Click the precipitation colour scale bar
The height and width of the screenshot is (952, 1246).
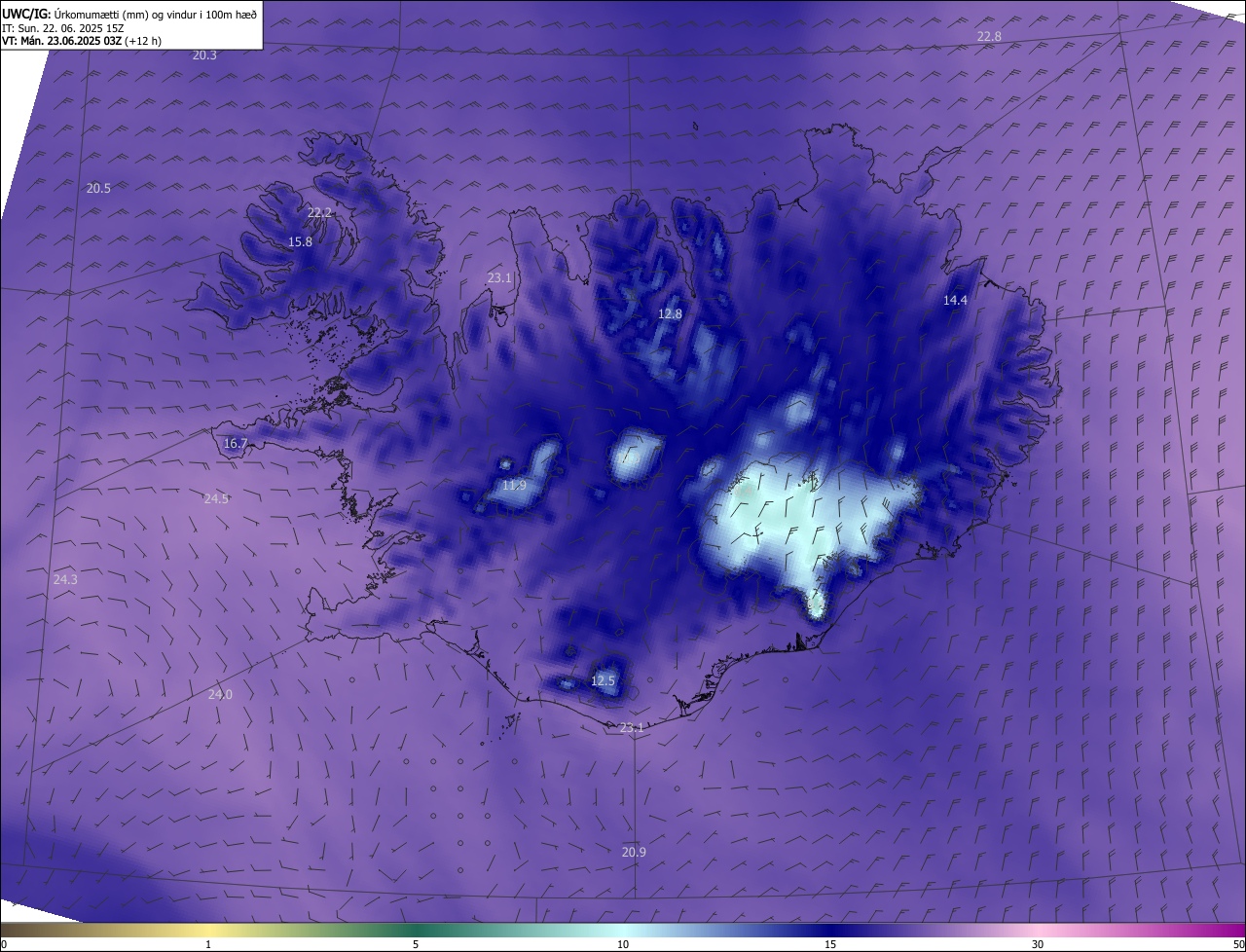click(623, 930)
